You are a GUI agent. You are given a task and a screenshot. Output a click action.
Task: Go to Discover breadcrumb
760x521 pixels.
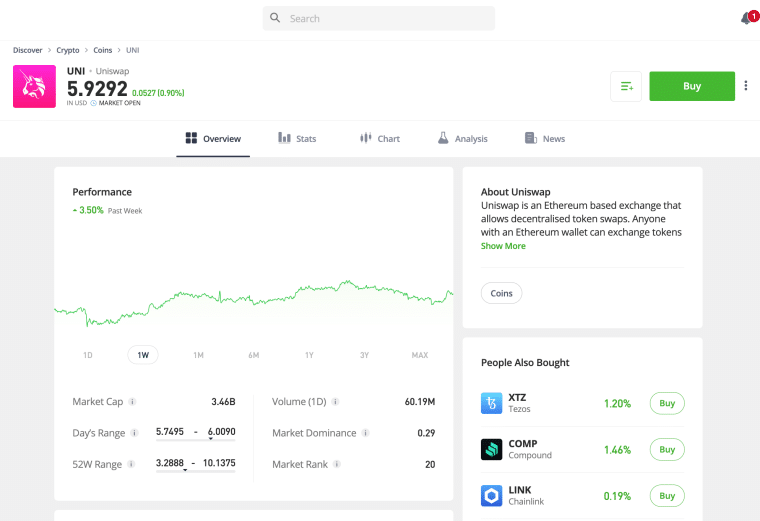point(28,50)
